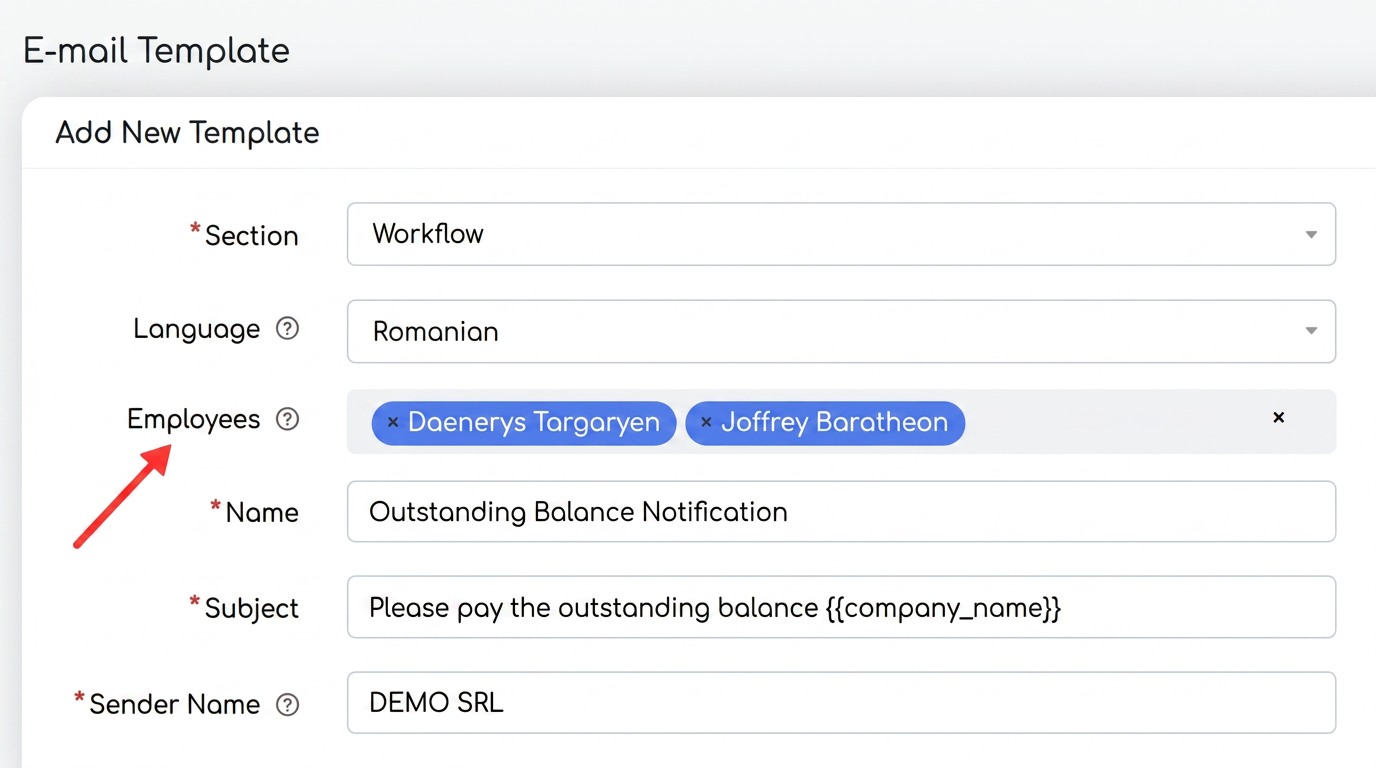Remove the Daenerys Targaryen employee tag

tap(393, 423)
